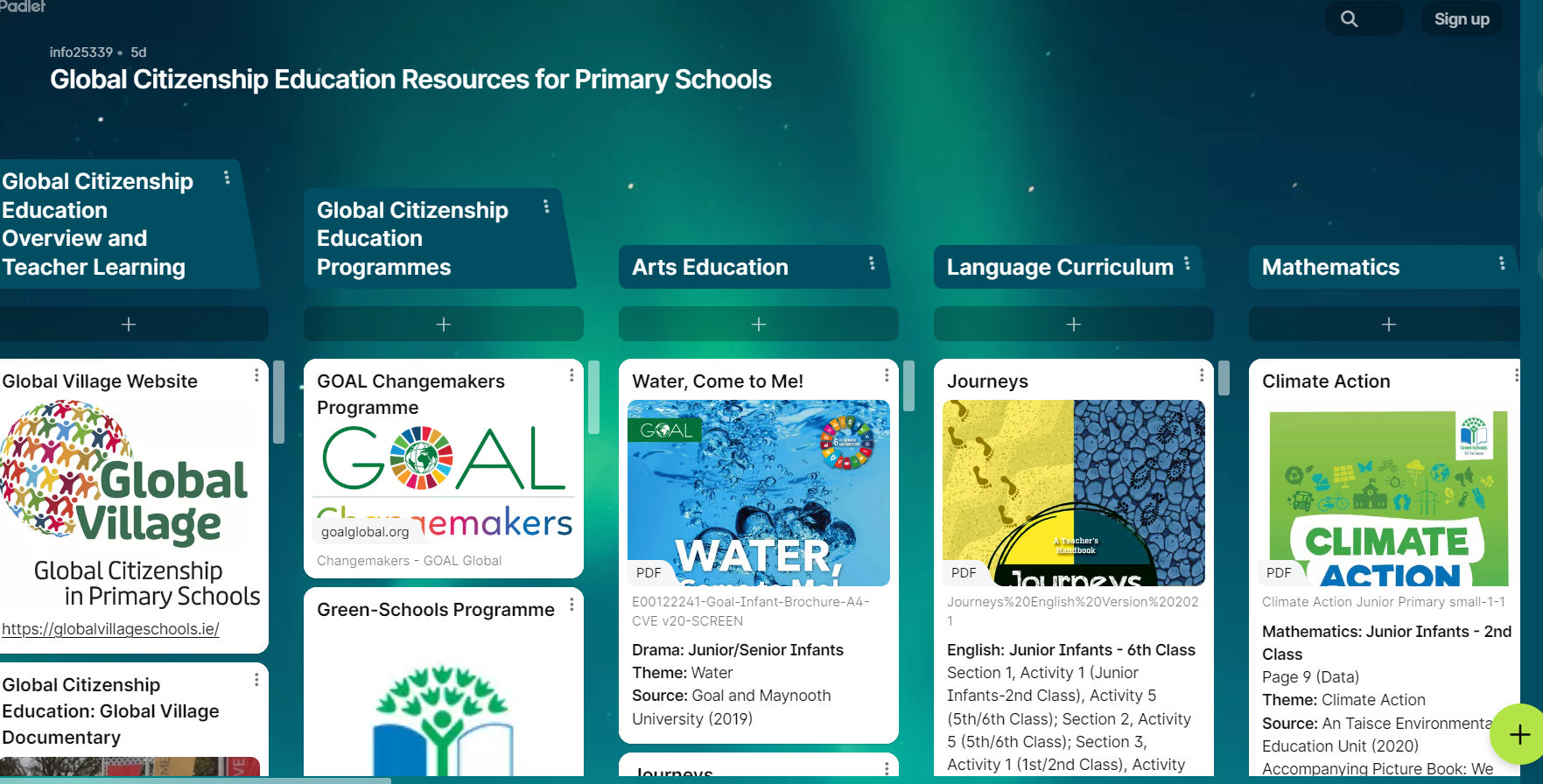Click the Sign up button
This screenshot has width=1543, height=784.
tap(1462, 18)
